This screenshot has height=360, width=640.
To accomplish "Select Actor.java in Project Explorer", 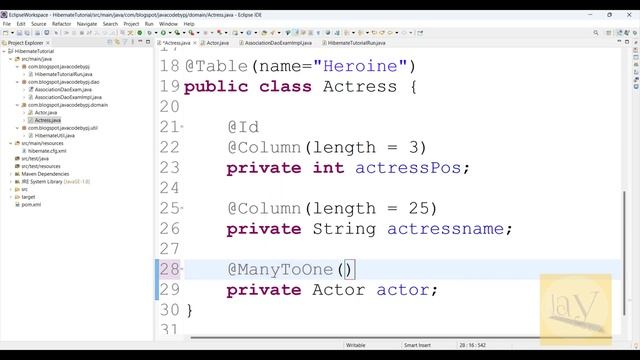I will click(46, 113).
